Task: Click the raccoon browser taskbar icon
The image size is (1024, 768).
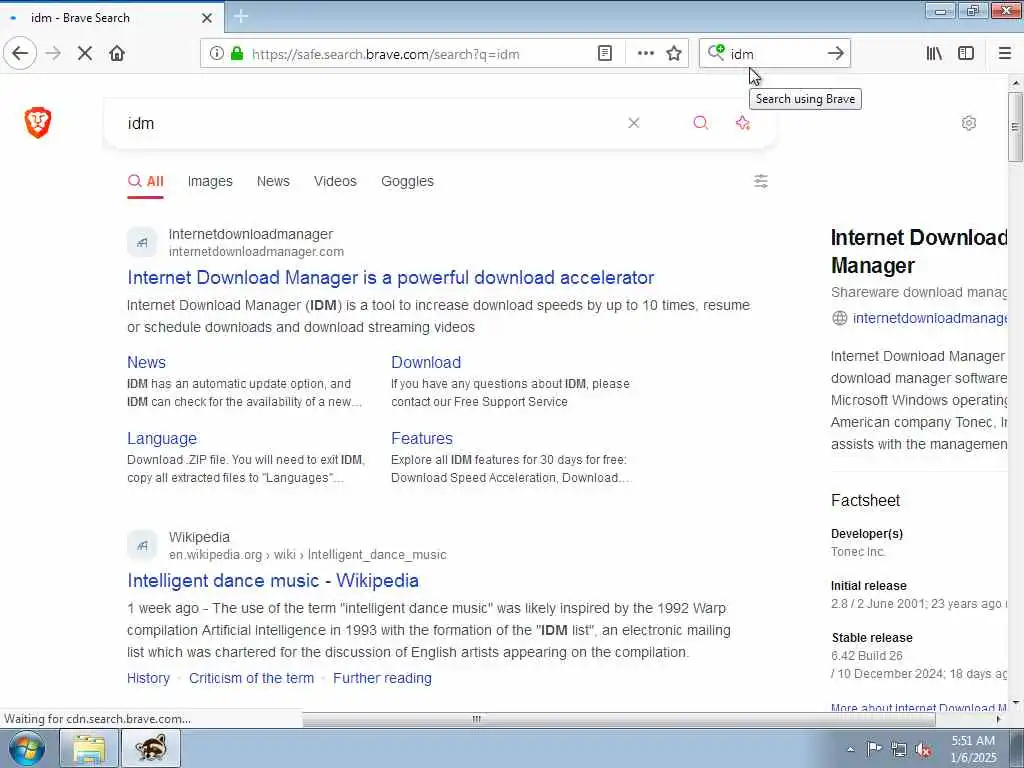Action: point(151,748)
